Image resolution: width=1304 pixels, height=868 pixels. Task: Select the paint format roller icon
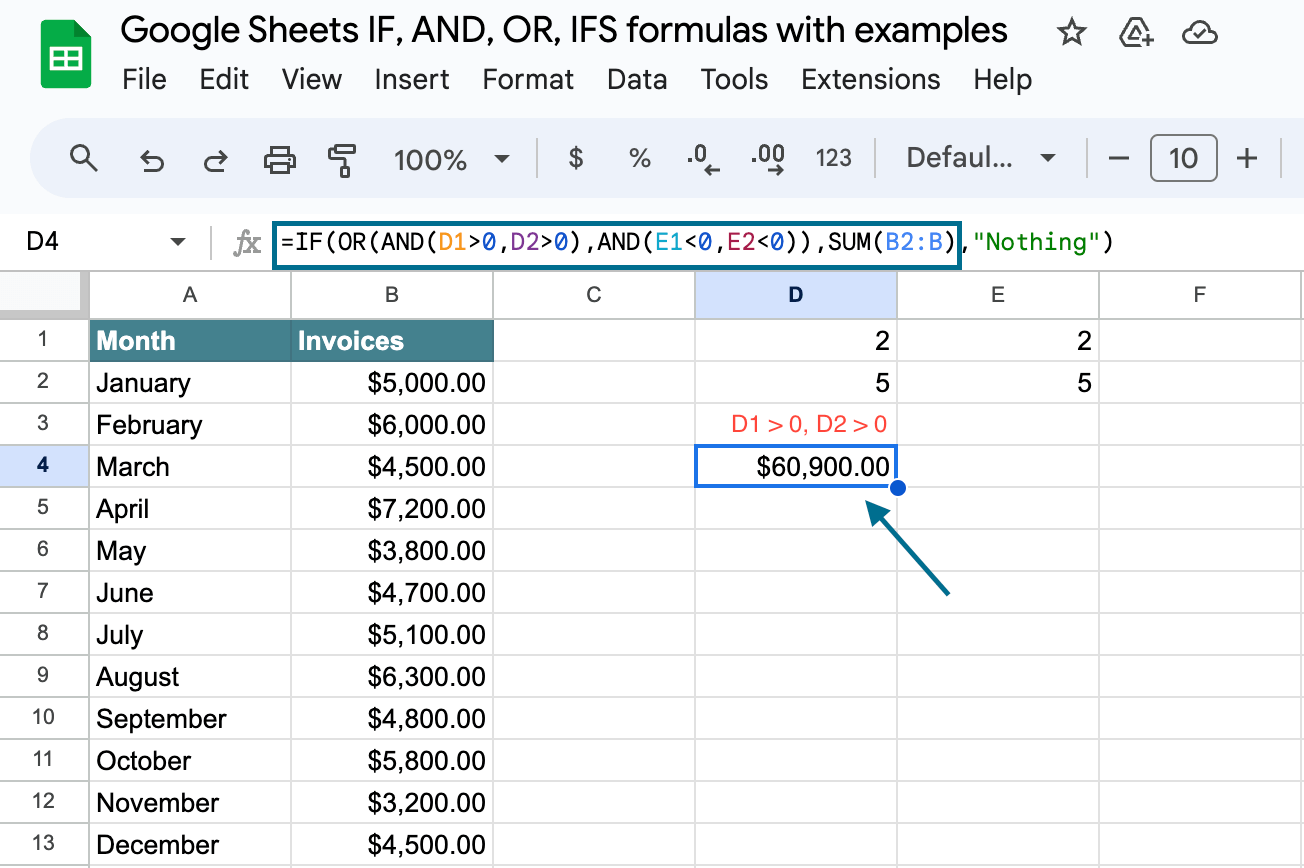coord(342,159)
